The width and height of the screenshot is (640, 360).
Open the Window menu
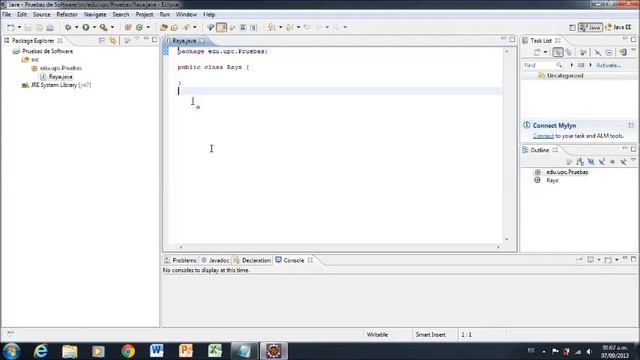pyautogui.click(x=186, y=14)
